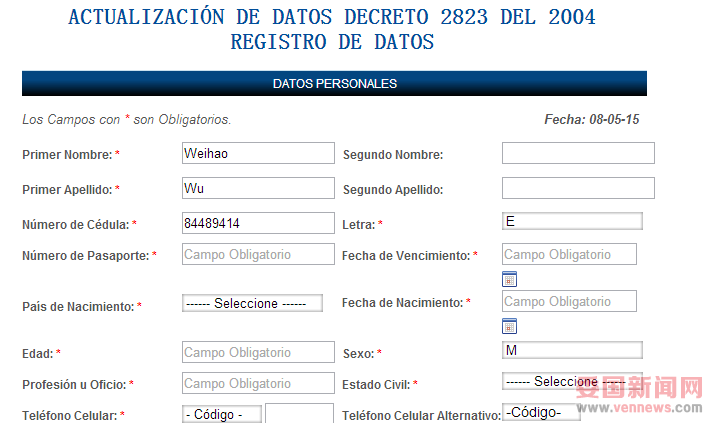Open the País de Nacimiento dropdown
Image resolution: width=711 pixels, height=423 pixels.
coord(252,303)
